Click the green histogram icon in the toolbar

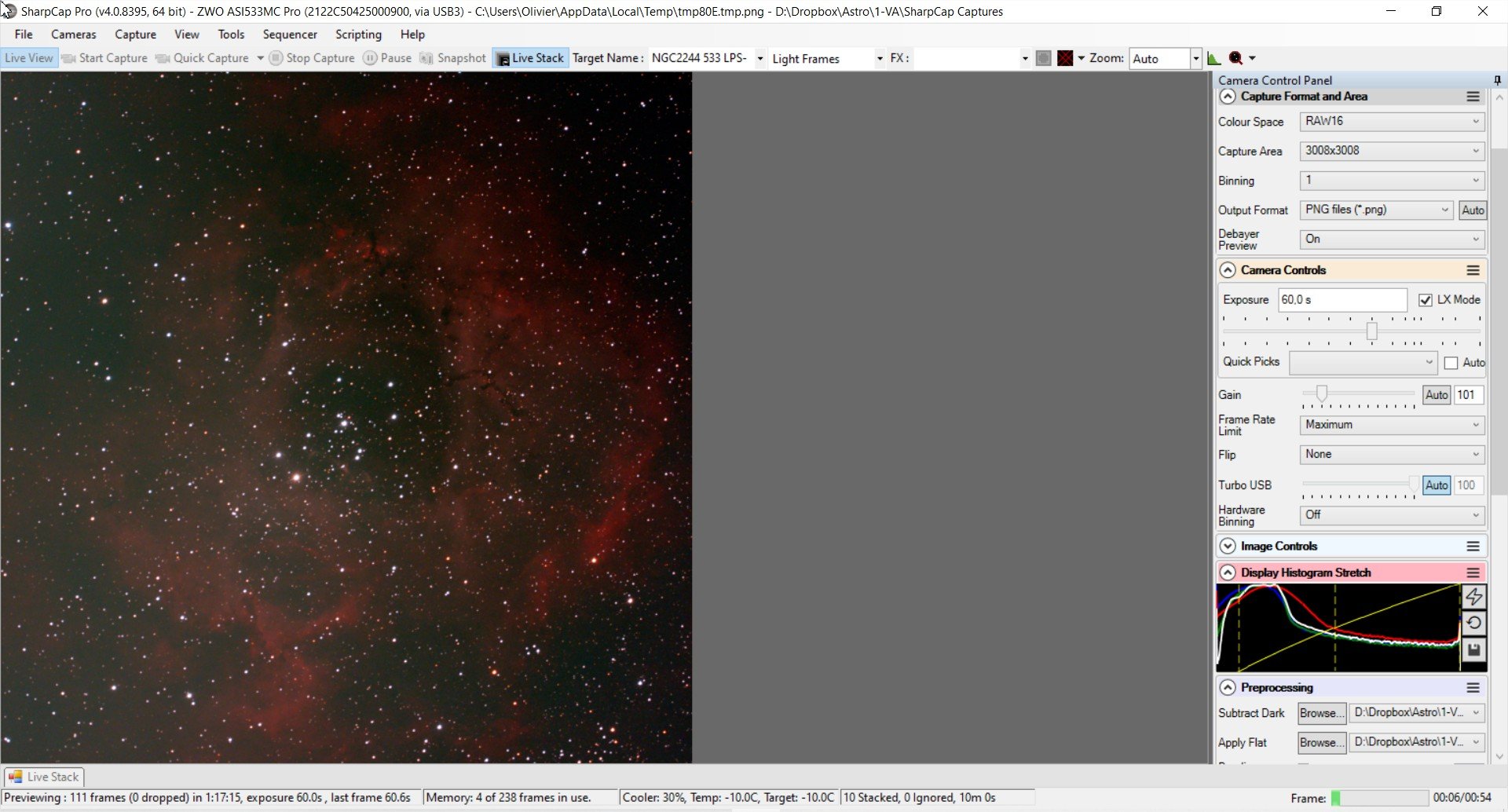[x=1214, y=58]
